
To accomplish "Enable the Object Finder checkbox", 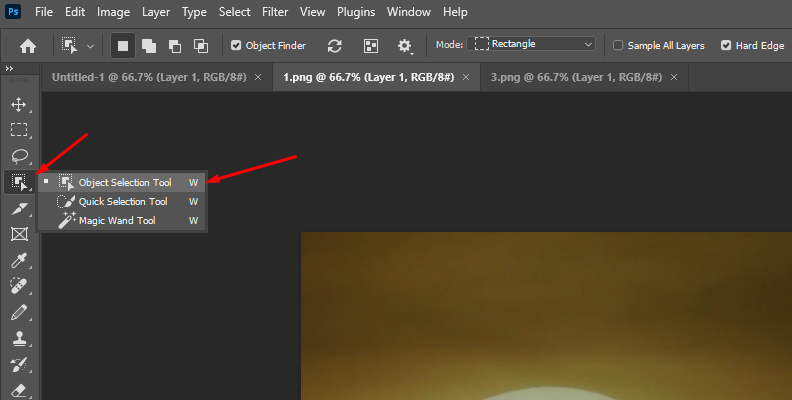I will pos(236,45).
